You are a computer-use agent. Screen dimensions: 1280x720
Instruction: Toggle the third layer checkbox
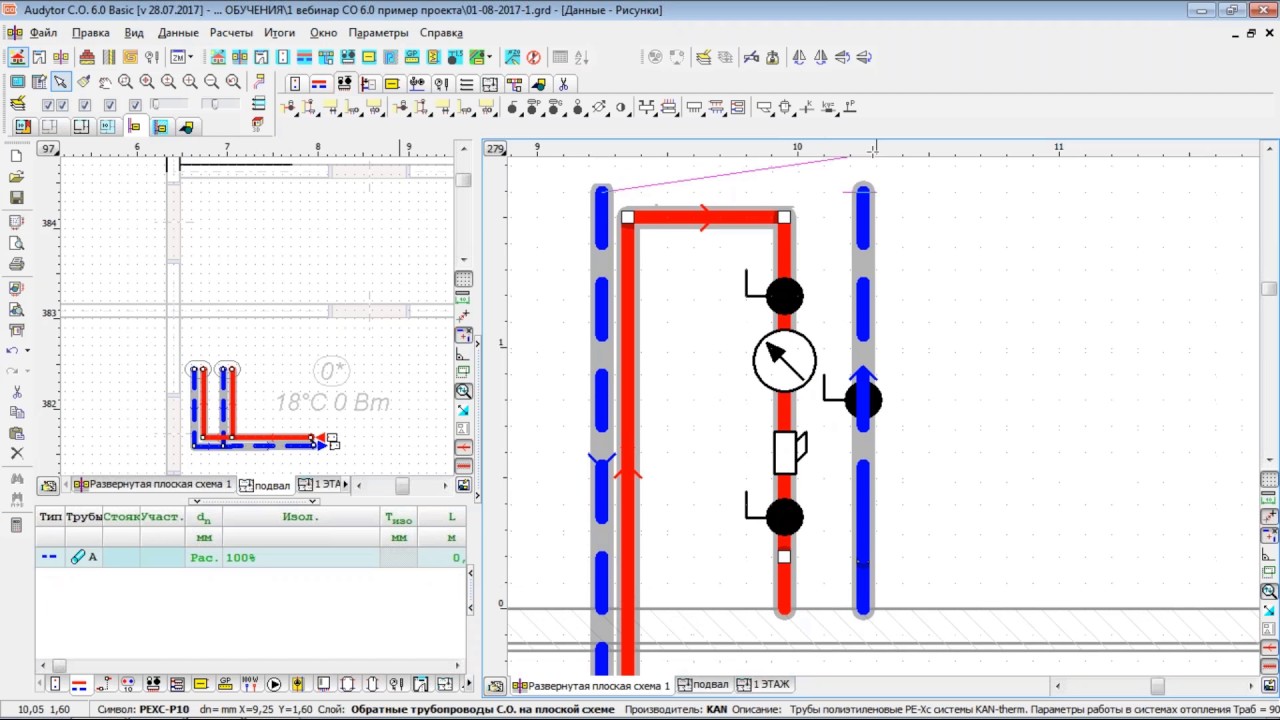(85, 105)
